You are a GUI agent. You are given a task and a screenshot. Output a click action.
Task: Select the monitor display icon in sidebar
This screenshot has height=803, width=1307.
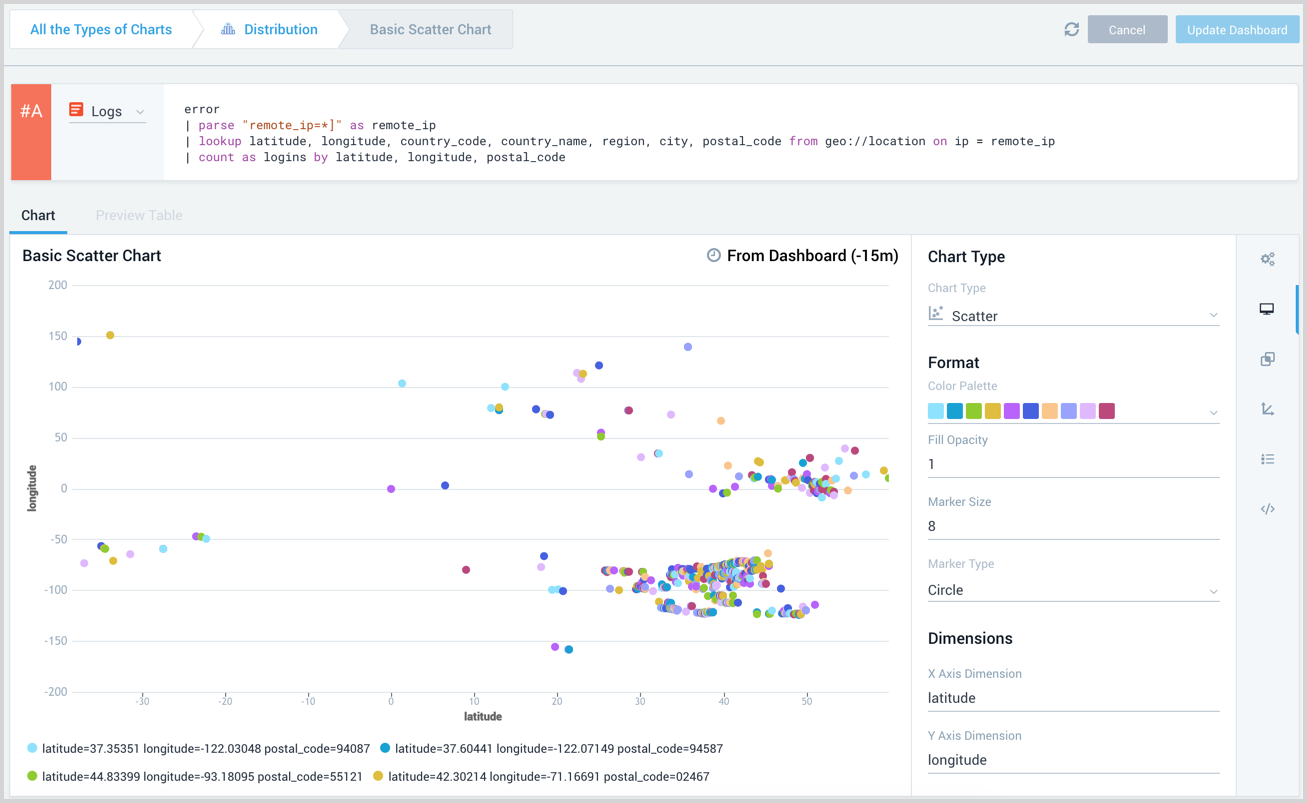1267,309
